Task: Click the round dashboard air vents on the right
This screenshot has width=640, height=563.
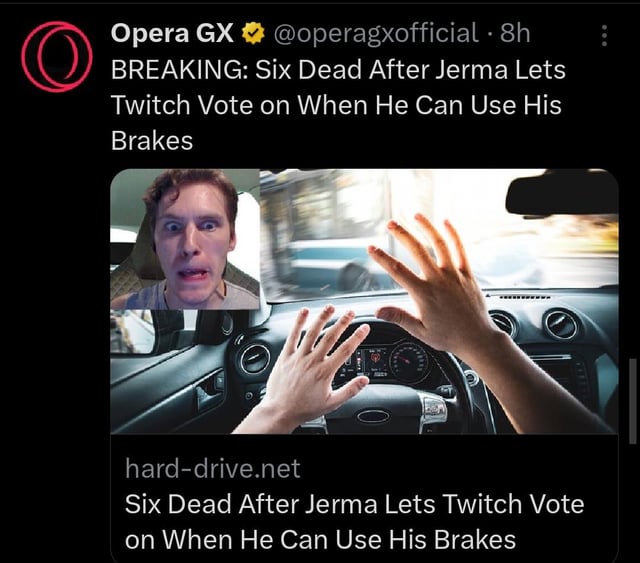Action: pyautogui.click(x=533, y=325)
